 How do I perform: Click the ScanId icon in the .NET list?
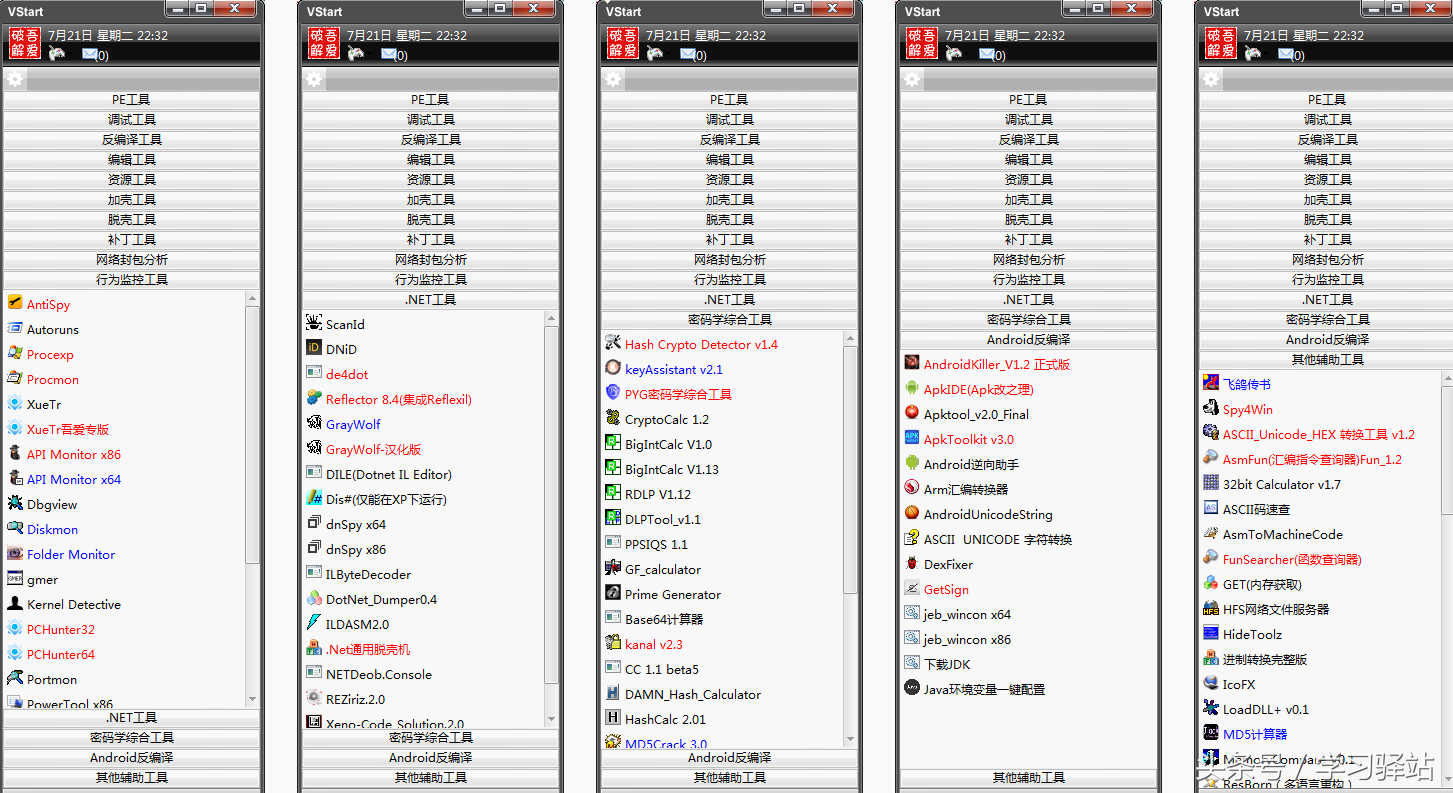[314, 324]
